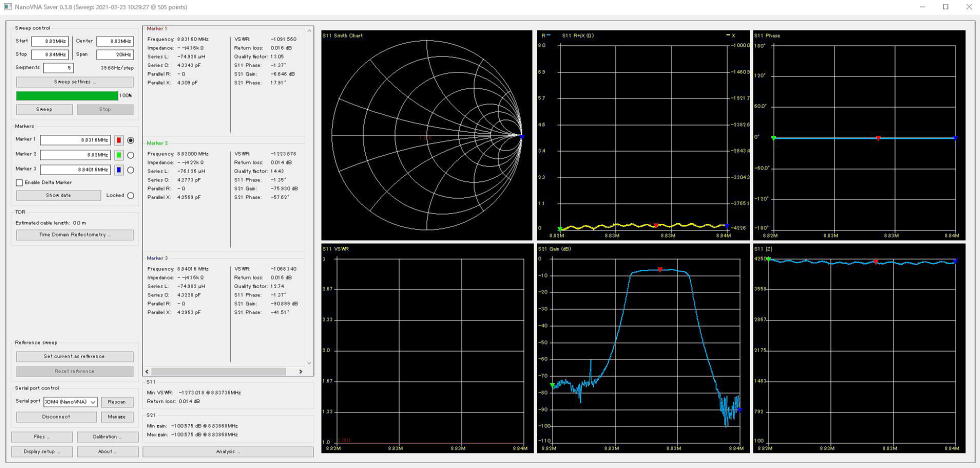Screen dimensions: 980x468
Task: Click the Sweep button
Action: click(x=44, y=109)
